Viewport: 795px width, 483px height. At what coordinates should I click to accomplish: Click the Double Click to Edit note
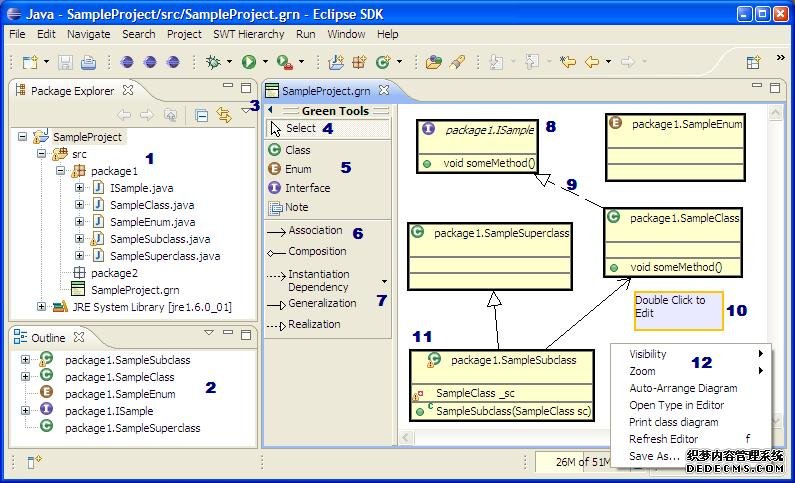(x=678, y=310)
